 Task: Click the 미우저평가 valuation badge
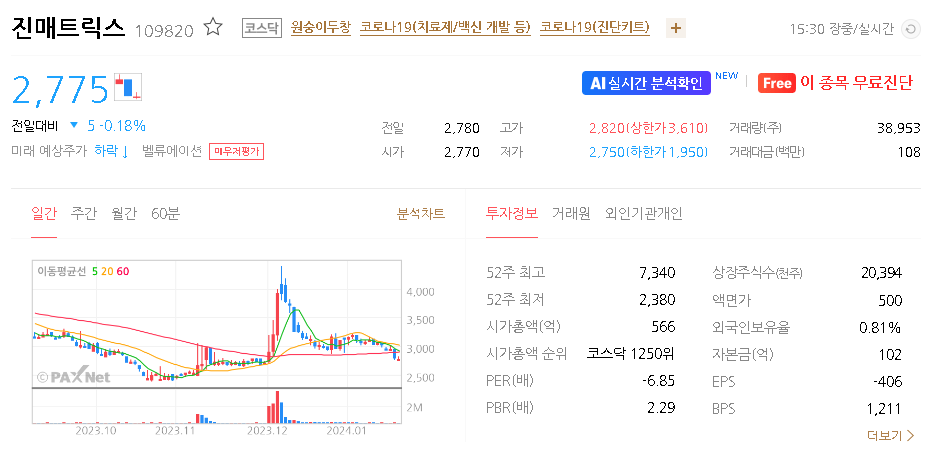[x=236, y=151]
